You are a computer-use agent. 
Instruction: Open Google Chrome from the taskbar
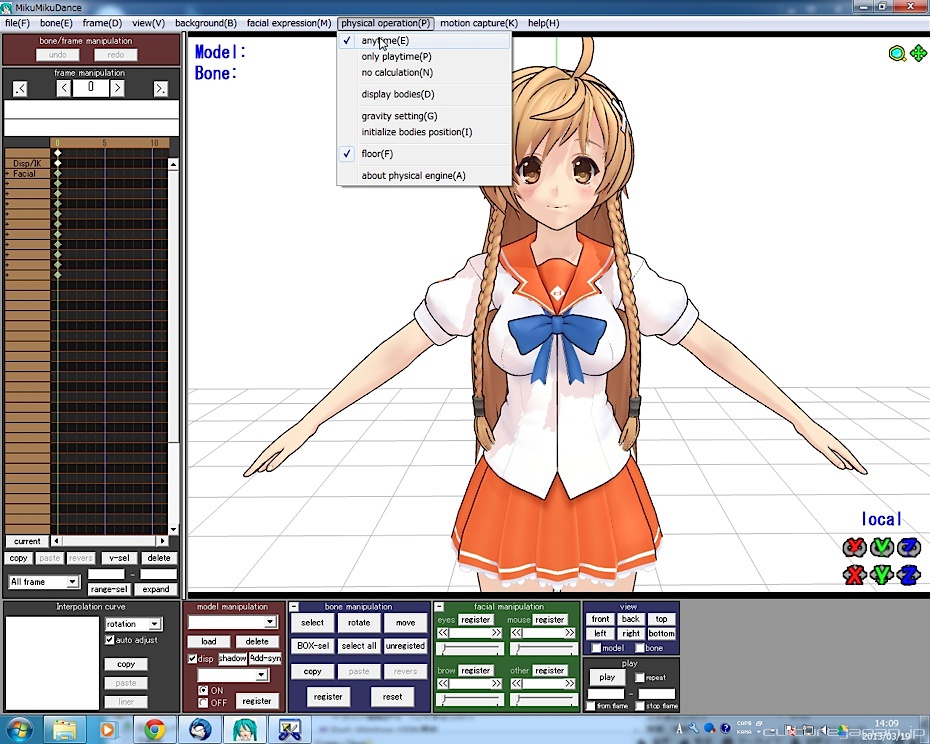coord(153,729)
